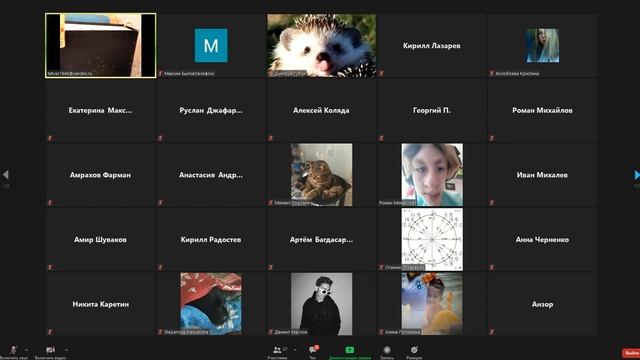Leave the meeting with the red Выйти button

coord(631,353)
